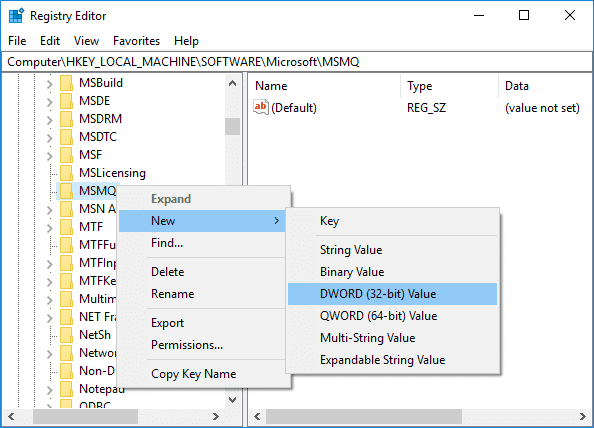Viewport: 594px width, 428px height.
Task: Click the values pane horizontal scrollbar thumb
Action: point(364,417)
